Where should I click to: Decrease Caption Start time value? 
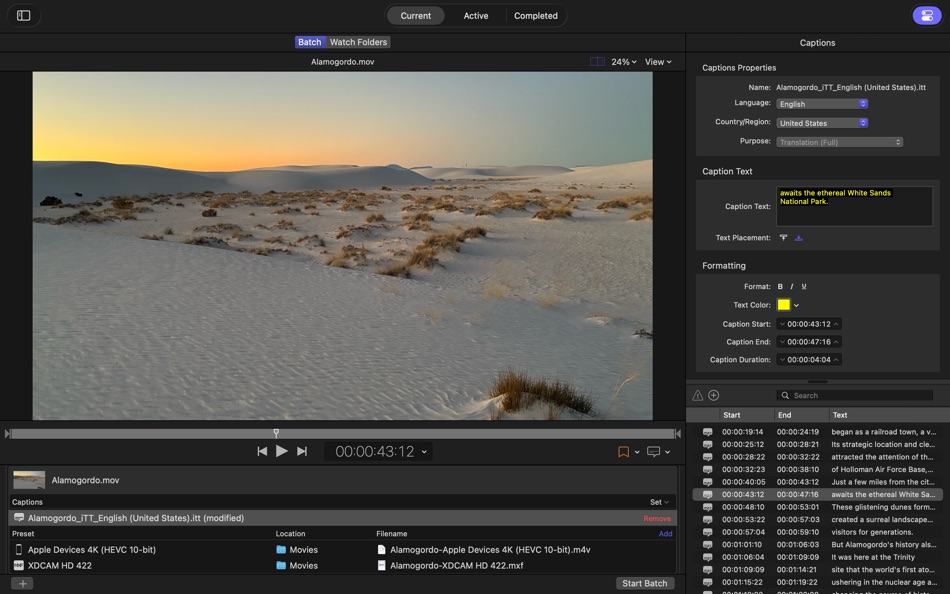click(x=782, y=324)
